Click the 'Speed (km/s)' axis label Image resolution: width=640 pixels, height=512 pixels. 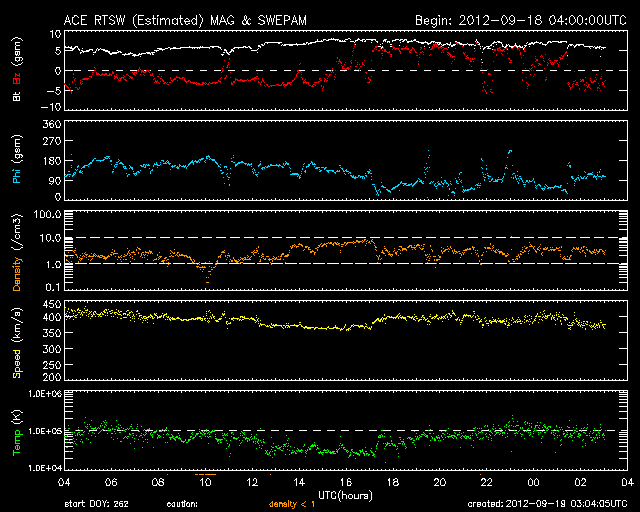click(17, 343)
